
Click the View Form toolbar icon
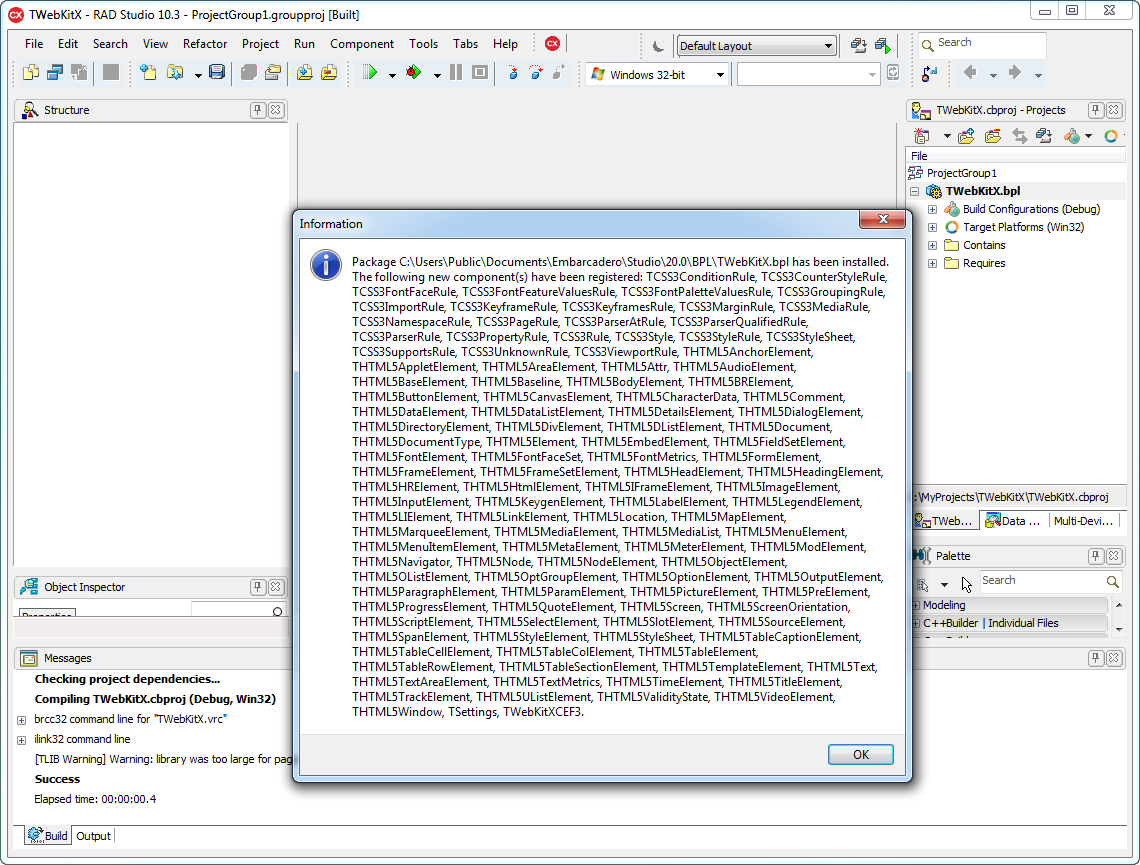[55, 73]
